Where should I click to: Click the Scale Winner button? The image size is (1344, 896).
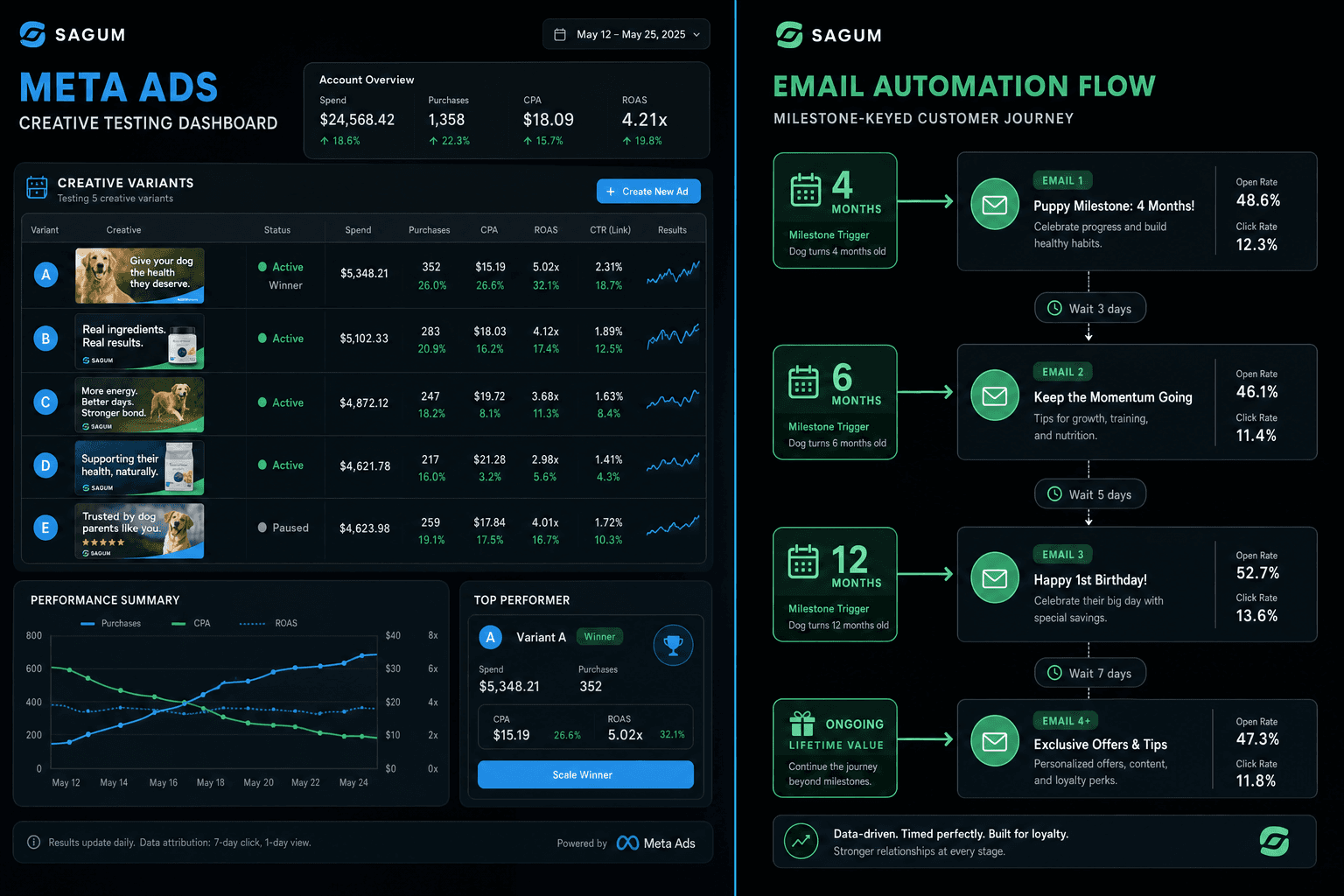[585, 774]
